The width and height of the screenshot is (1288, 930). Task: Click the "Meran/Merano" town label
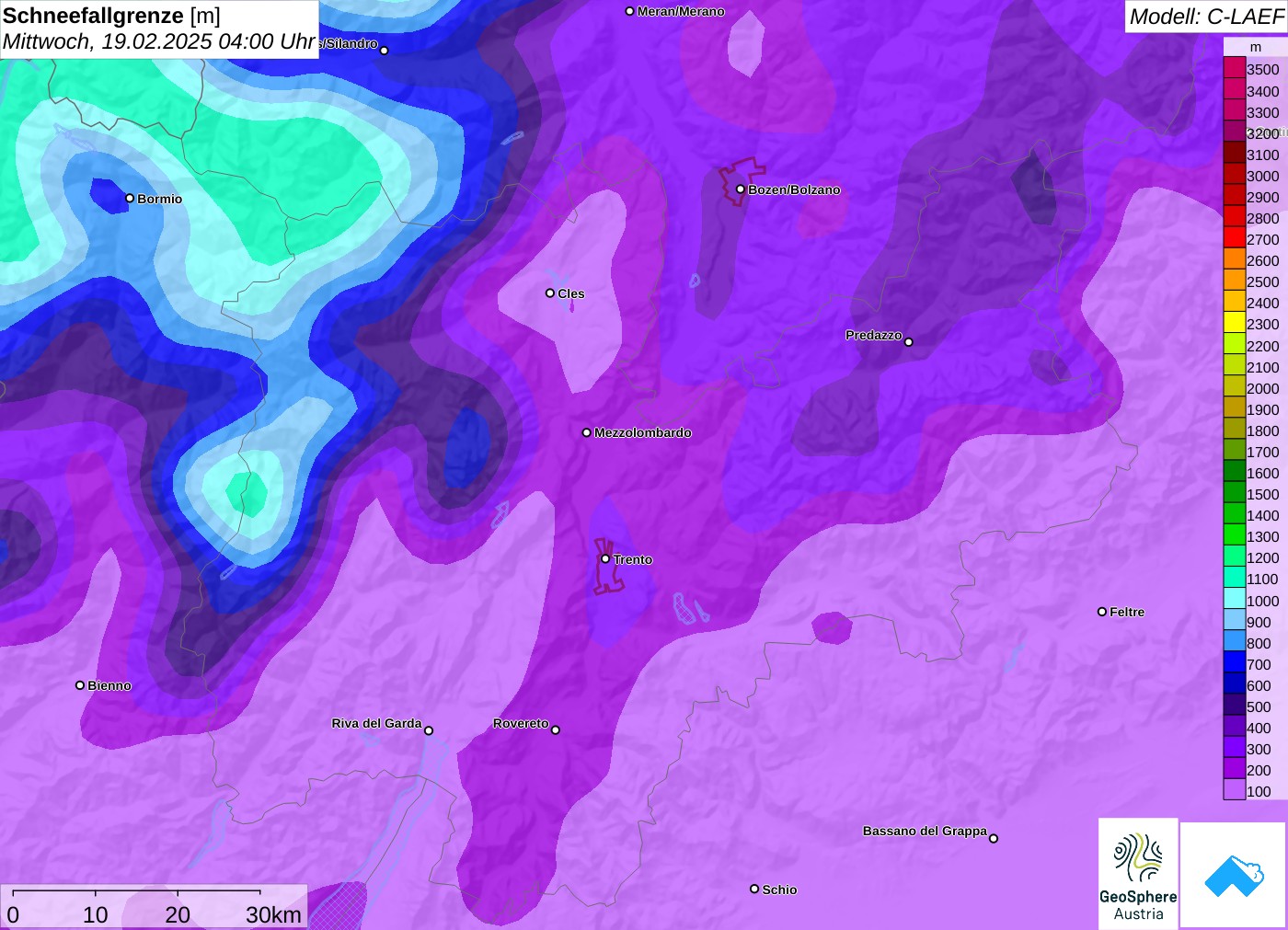click(x=681, y=11)
